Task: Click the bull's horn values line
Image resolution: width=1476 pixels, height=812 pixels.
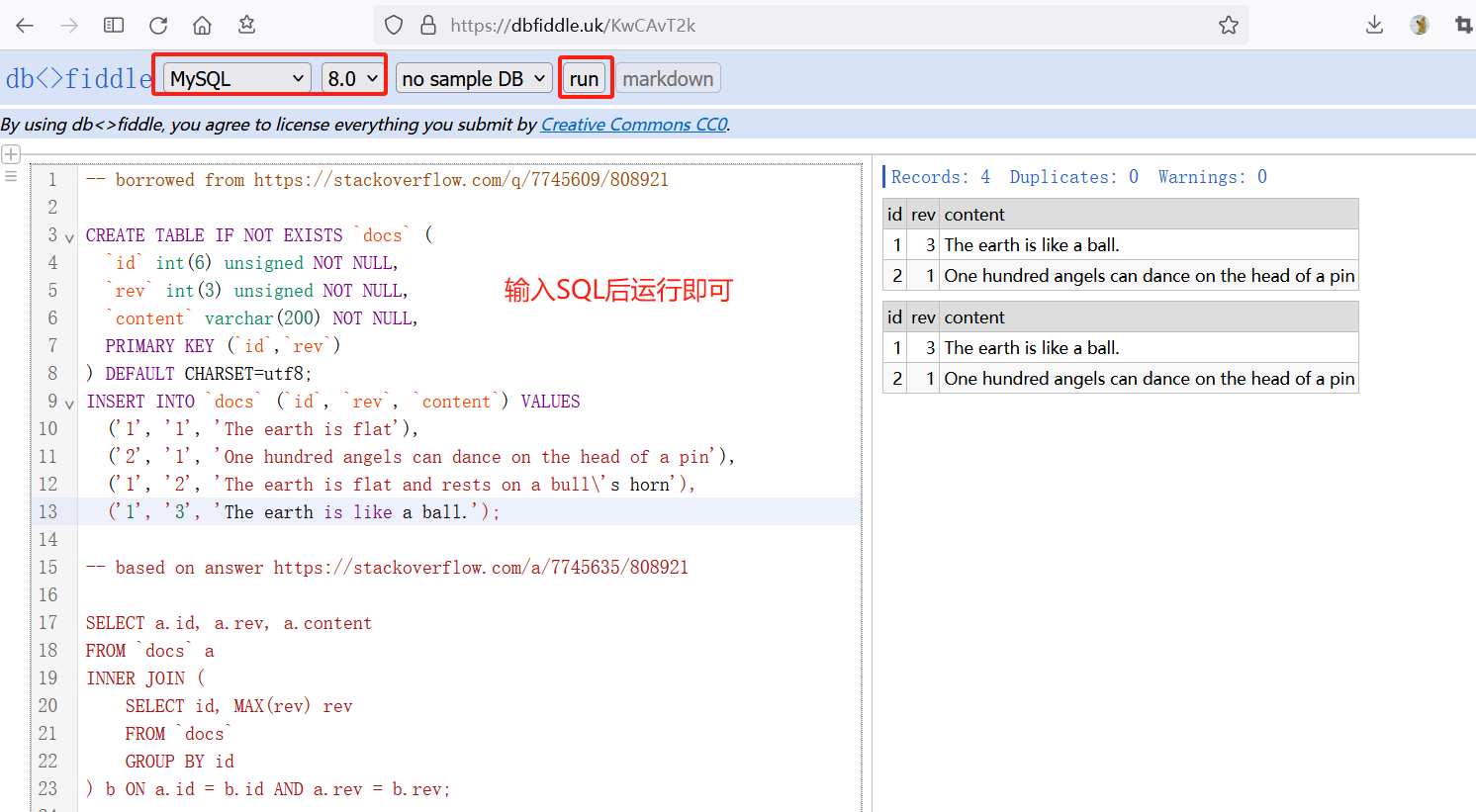Action: point(402,485)
